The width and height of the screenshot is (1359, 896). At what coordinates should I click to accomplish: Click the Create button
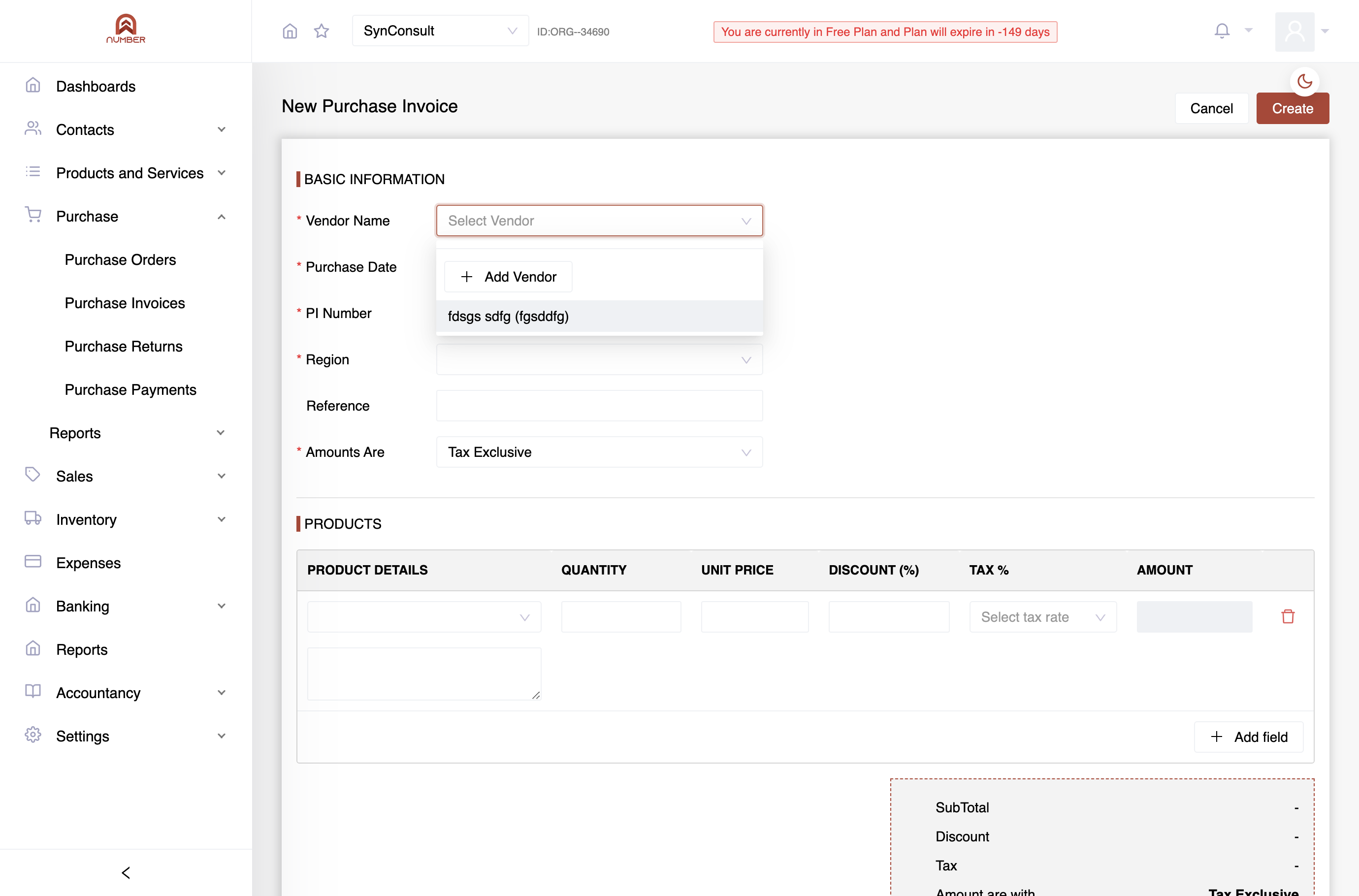[x=1292, y=109]
